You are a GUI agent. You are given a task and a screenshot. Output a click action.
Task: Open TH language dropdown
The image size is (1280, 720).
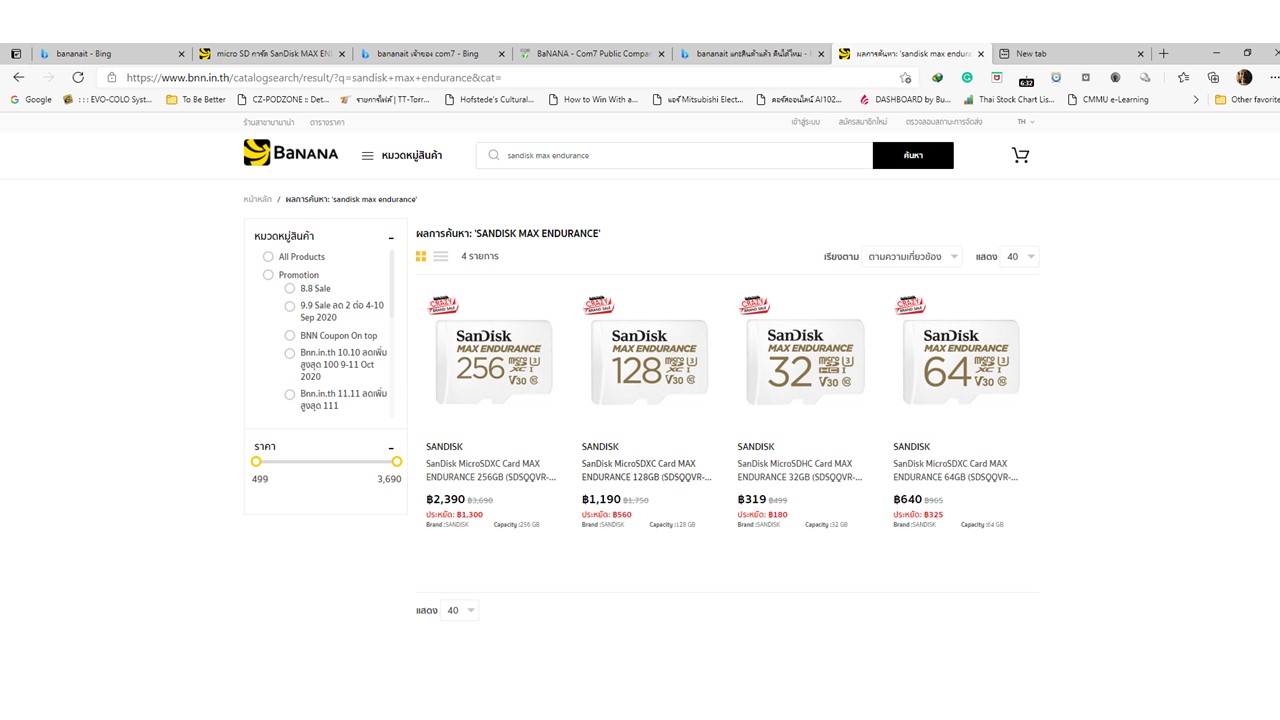coord(1026,122)
